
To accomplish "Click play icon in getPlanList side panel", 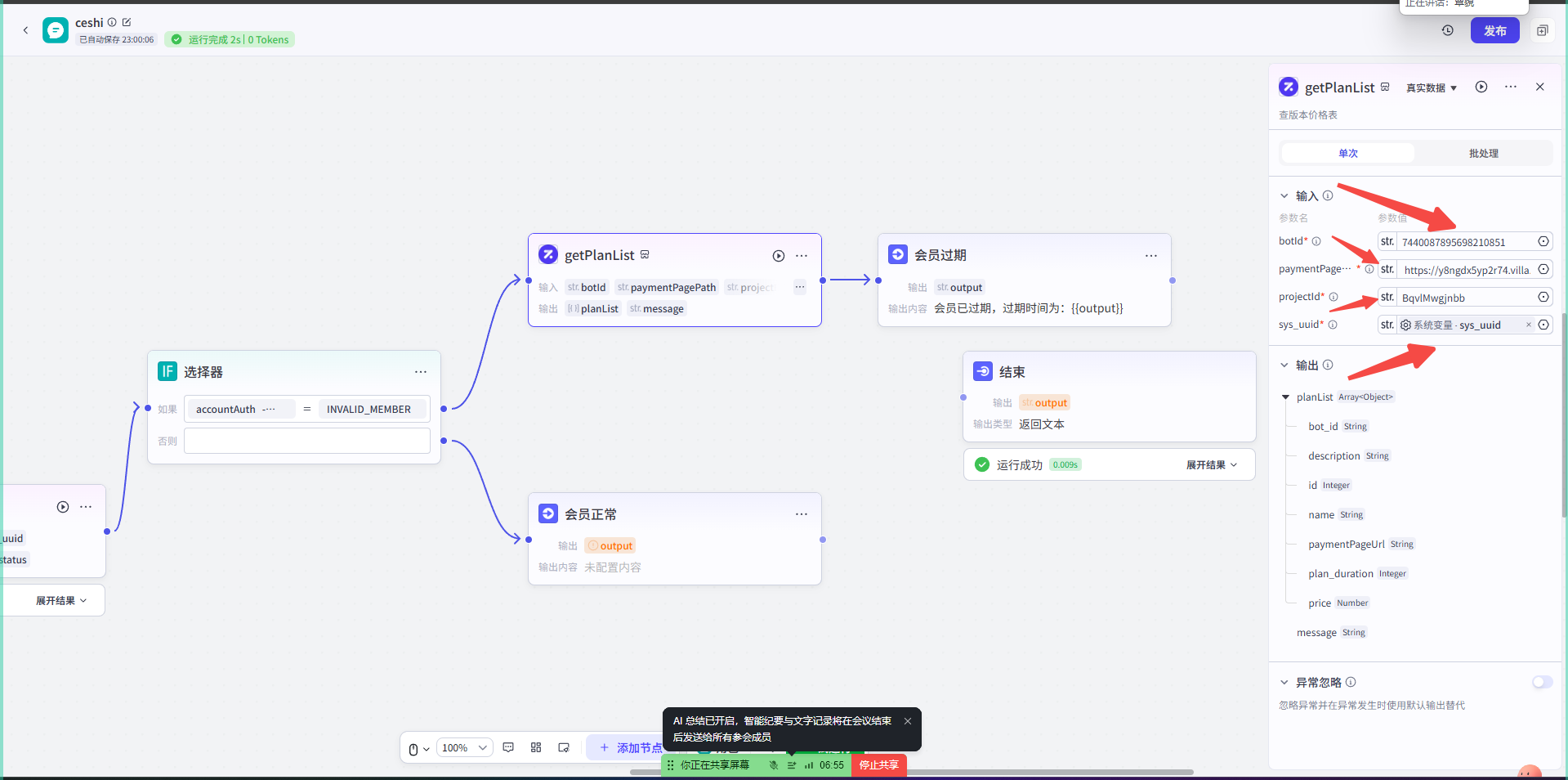I will (1481, 87).
